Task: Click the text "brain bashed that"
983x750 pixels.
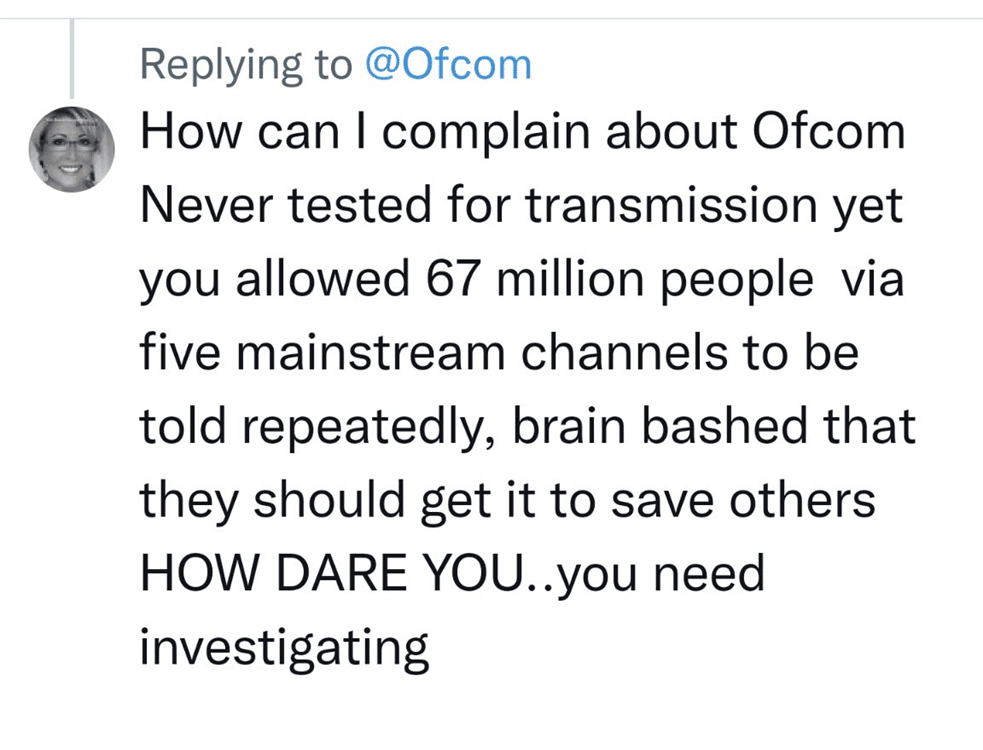Action: point(714,427)
